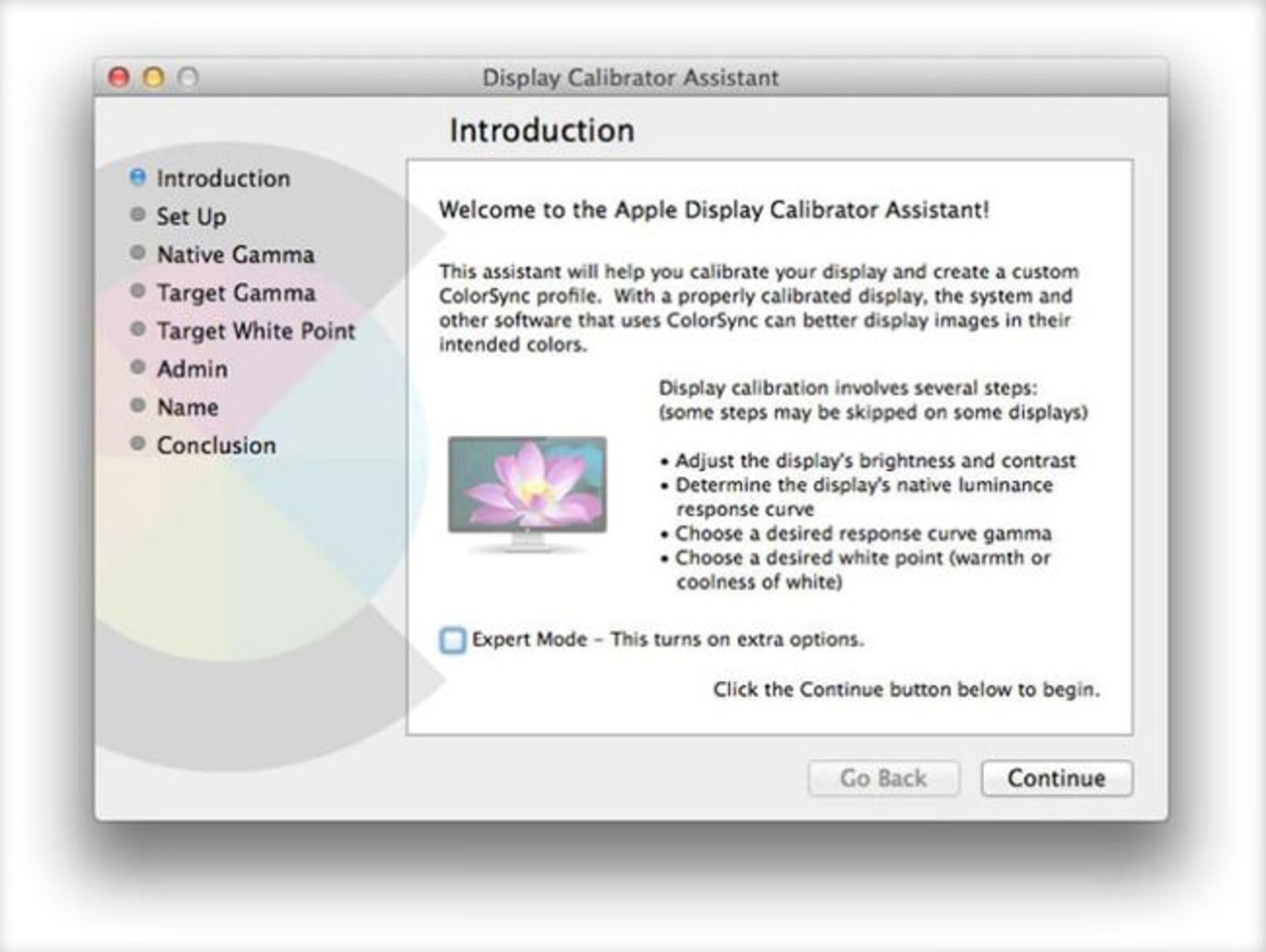
Task: Click 'Click the Continue button below to begin.' text
Action: [907, 690]
